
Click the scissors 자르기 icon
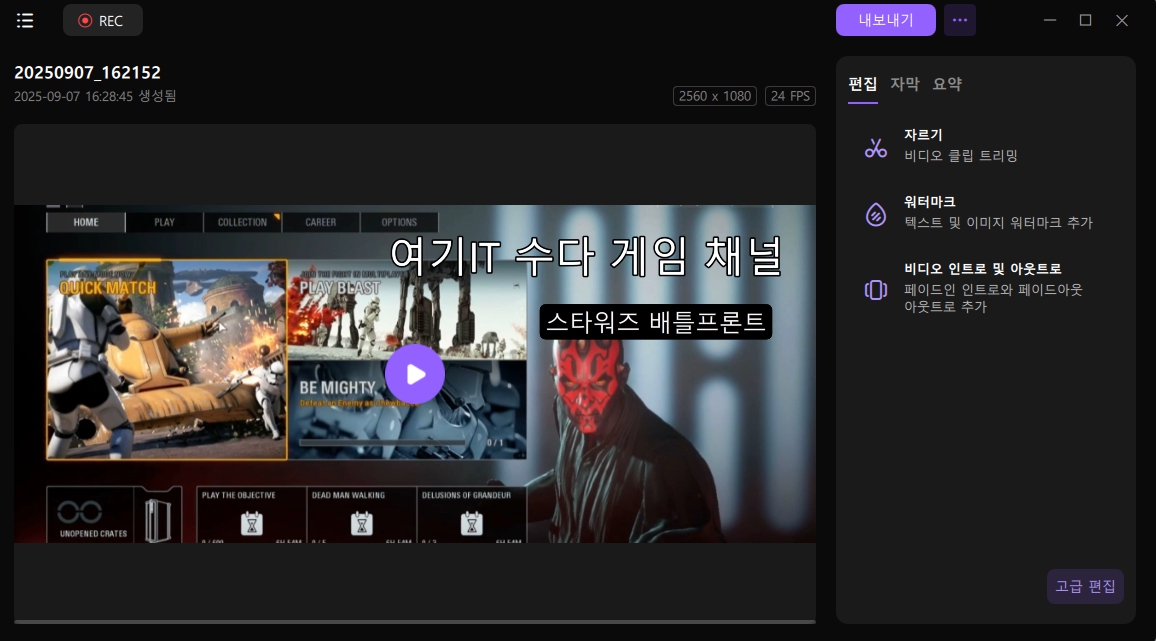pos(876,148)
